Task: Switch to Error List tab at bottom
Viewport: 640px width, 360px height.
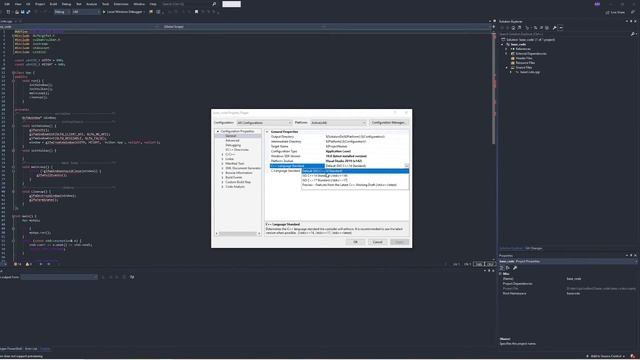Action: point(31,349)
